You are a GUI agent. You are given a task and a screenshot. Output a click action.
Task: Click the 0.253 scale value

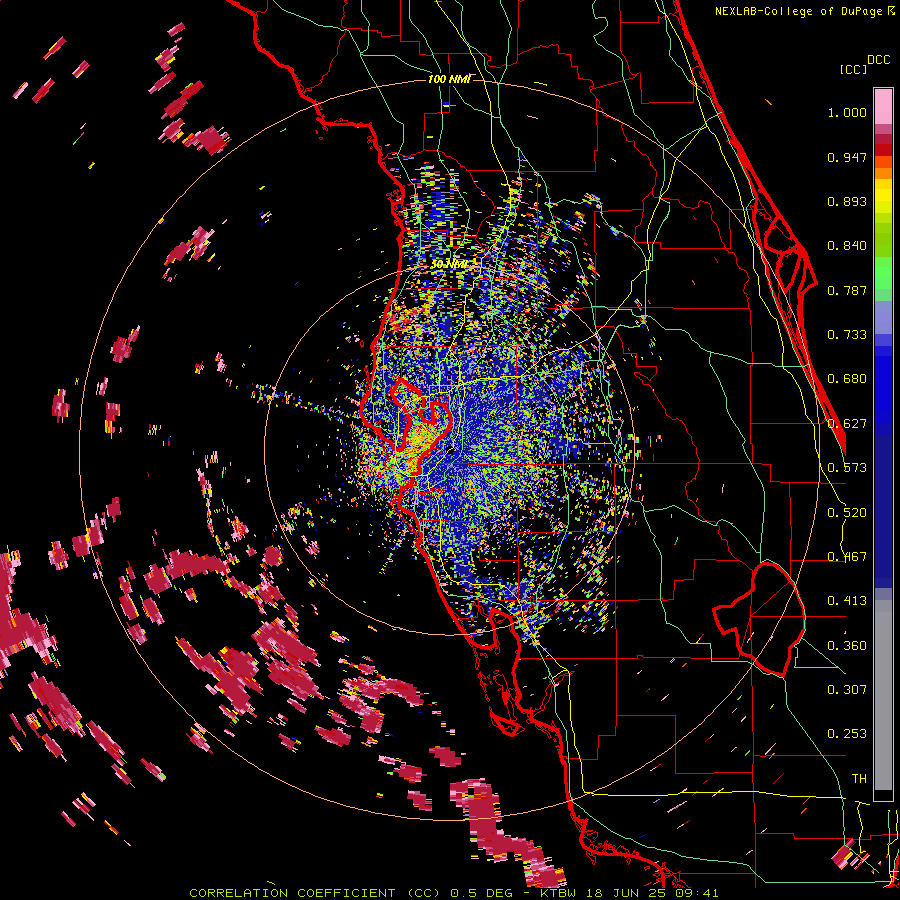(847, 734)
